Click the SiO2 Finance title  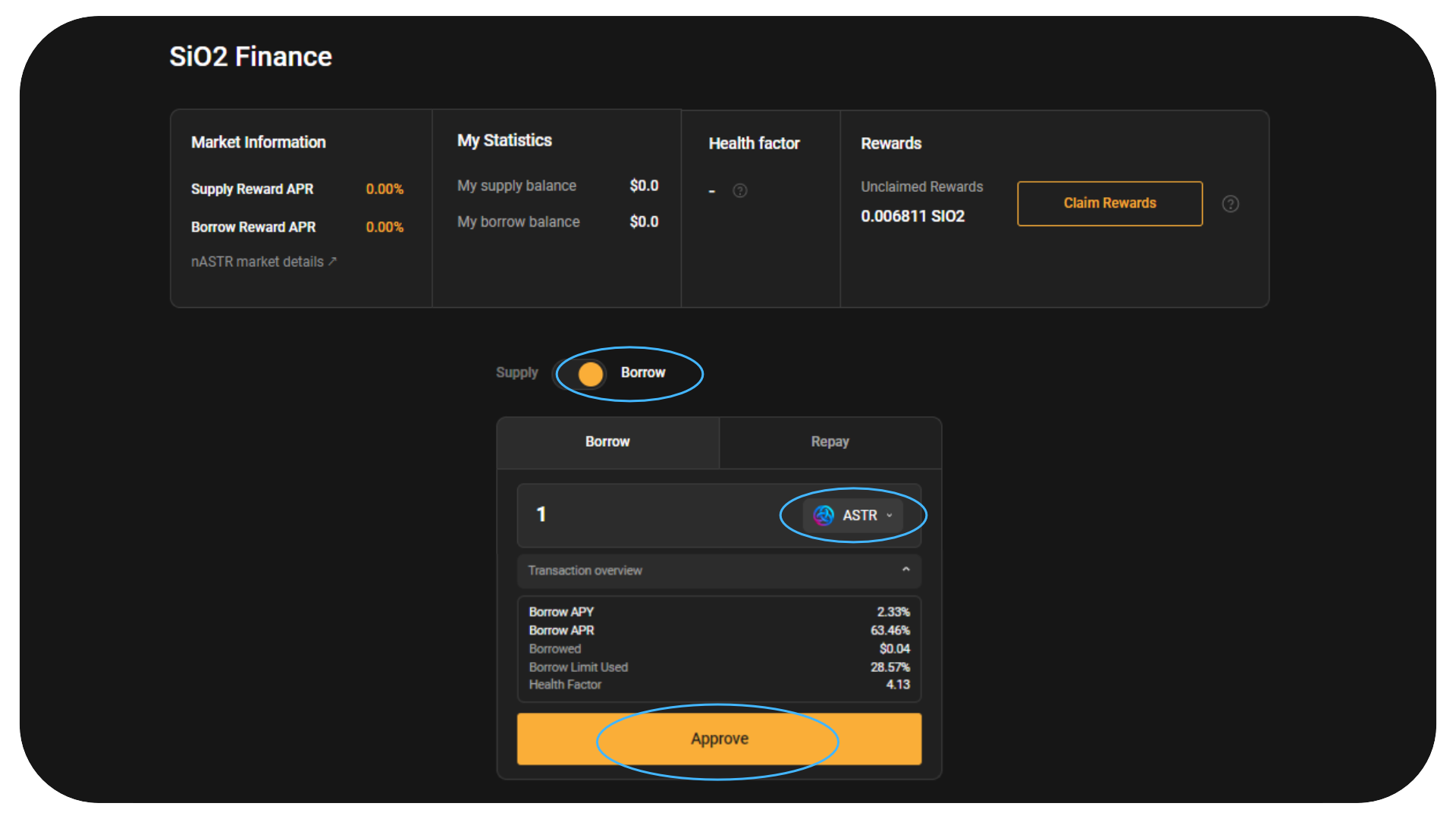tap(250, 57)
